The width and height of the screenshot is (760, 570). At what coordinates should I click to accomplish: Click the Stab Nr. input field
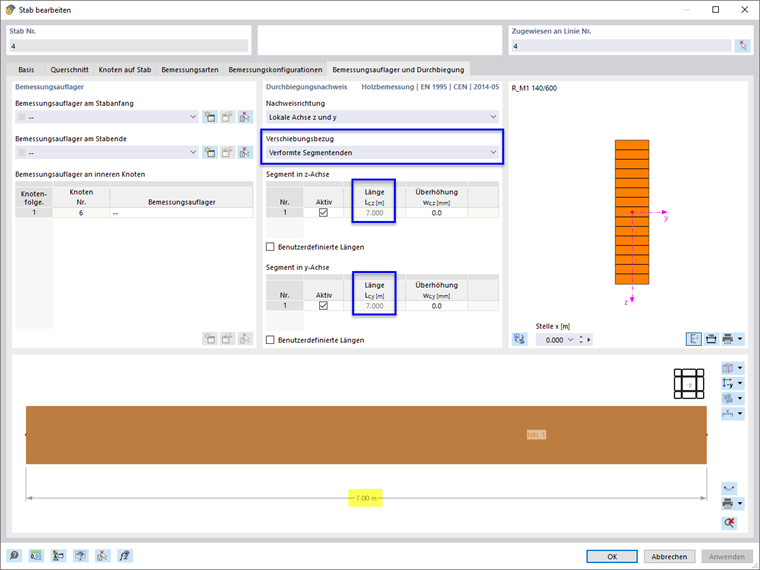[x=128, y=46]
